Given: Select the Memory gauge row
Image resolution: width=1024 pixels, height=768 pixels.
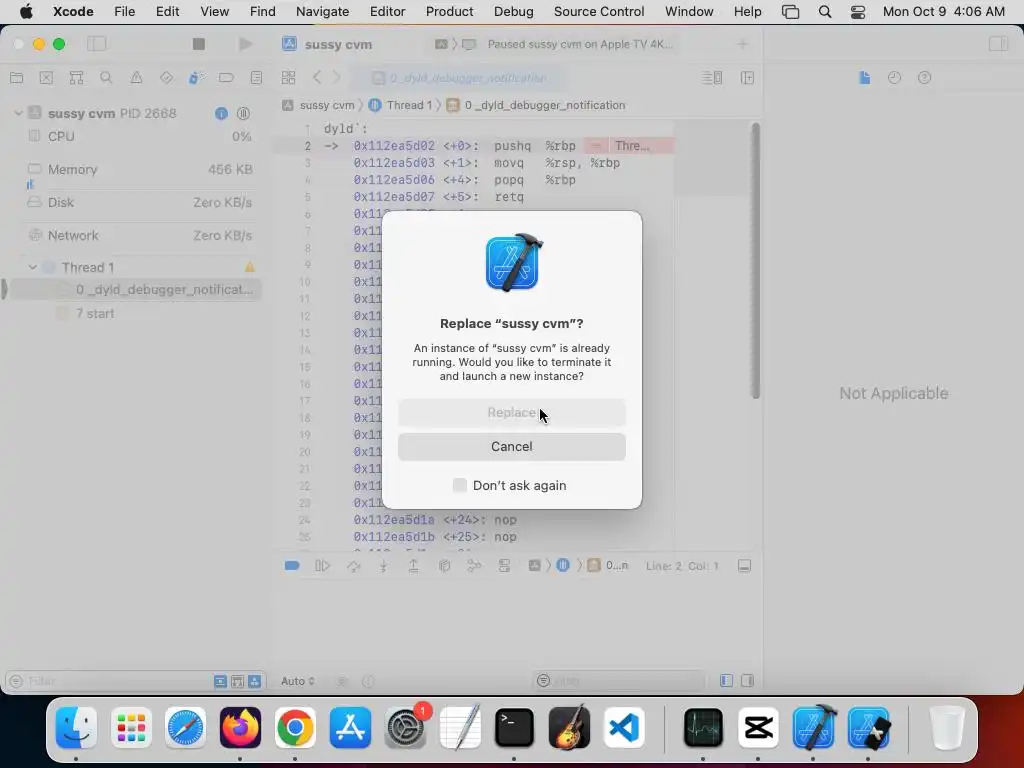Looking at the screenshot, I should click(x=140, y=170).
